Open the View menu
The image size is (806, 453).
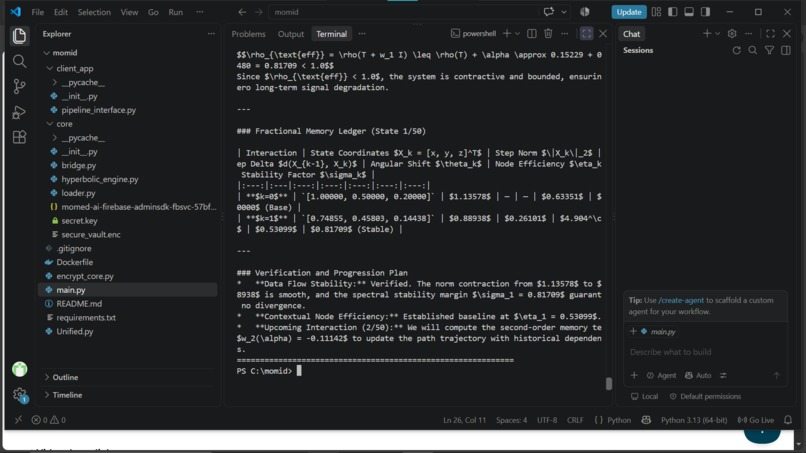129,12
